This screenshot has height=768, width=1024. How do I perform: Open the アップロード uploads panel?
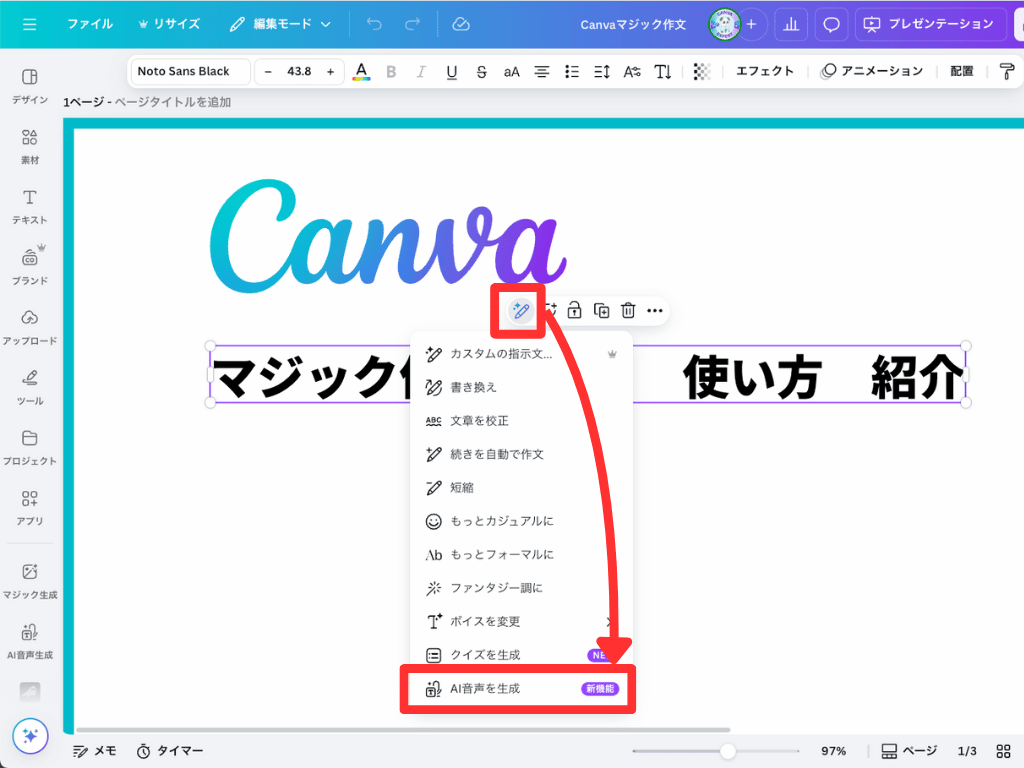pyautogui.click(x=29, y=327)
